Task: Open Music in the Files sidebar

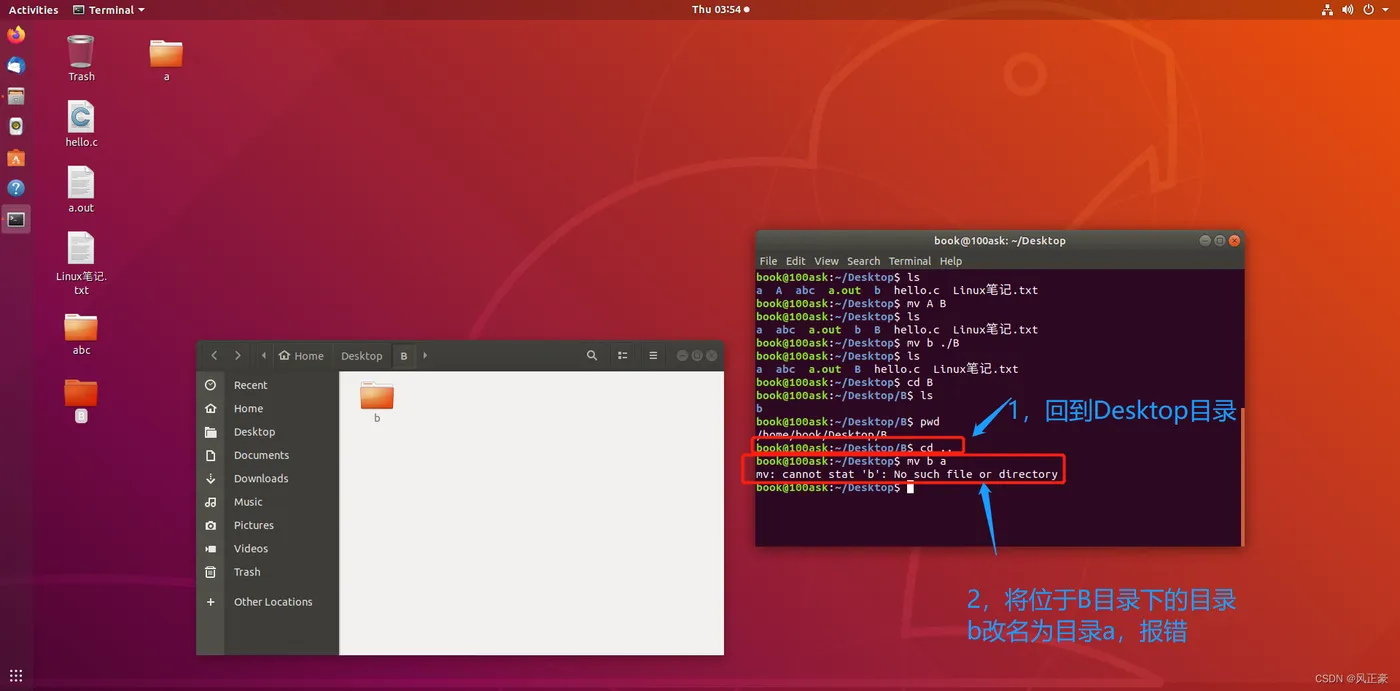Action: (x=268, y=502)
